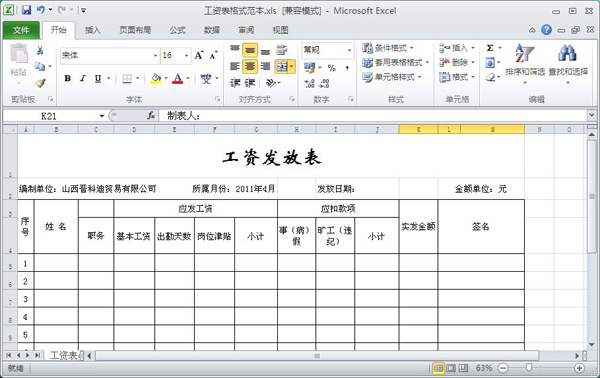
Task: Click the Undo arrow icon
Action: pos(41,10)
